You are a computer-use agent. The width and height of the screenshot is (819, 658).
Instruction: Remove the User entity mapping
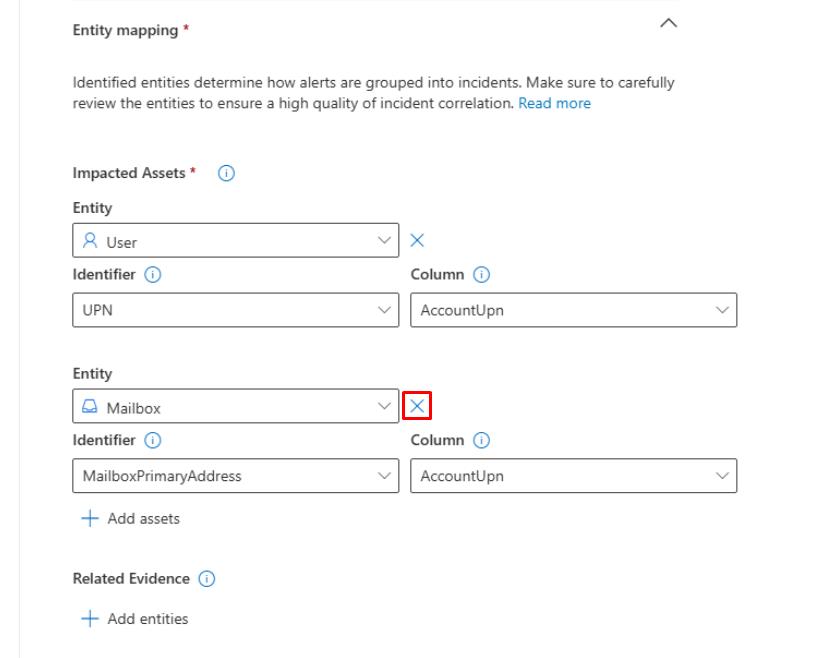417,240
